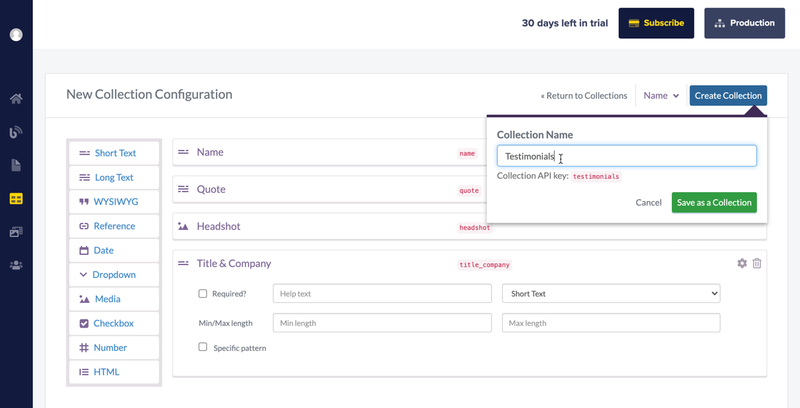
Task: Open the Users sidebar icon
Action: coord(16,265)
